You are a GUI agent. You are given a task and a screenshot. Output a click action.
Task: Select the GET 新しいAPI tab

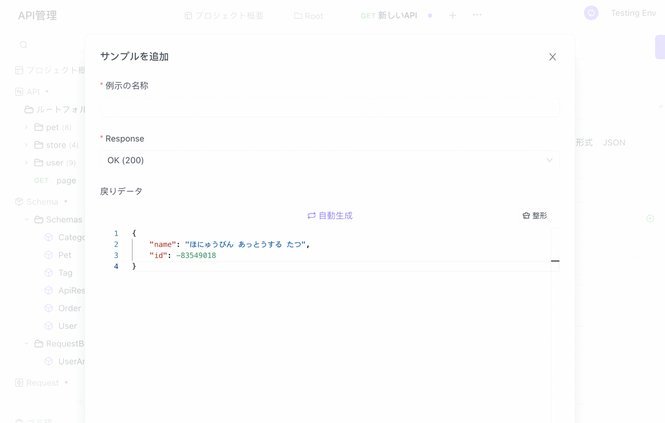click(389, 16)
